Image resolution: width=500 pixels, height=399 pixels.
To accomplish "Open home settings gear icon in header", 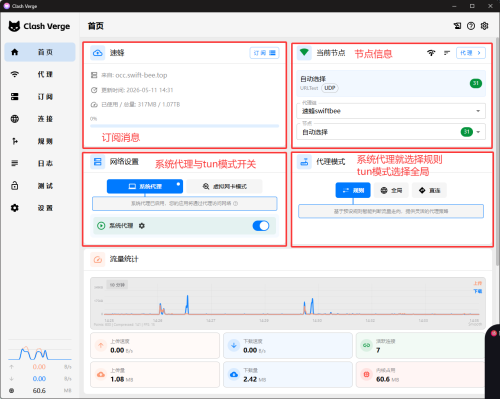I will coord(485,26).
